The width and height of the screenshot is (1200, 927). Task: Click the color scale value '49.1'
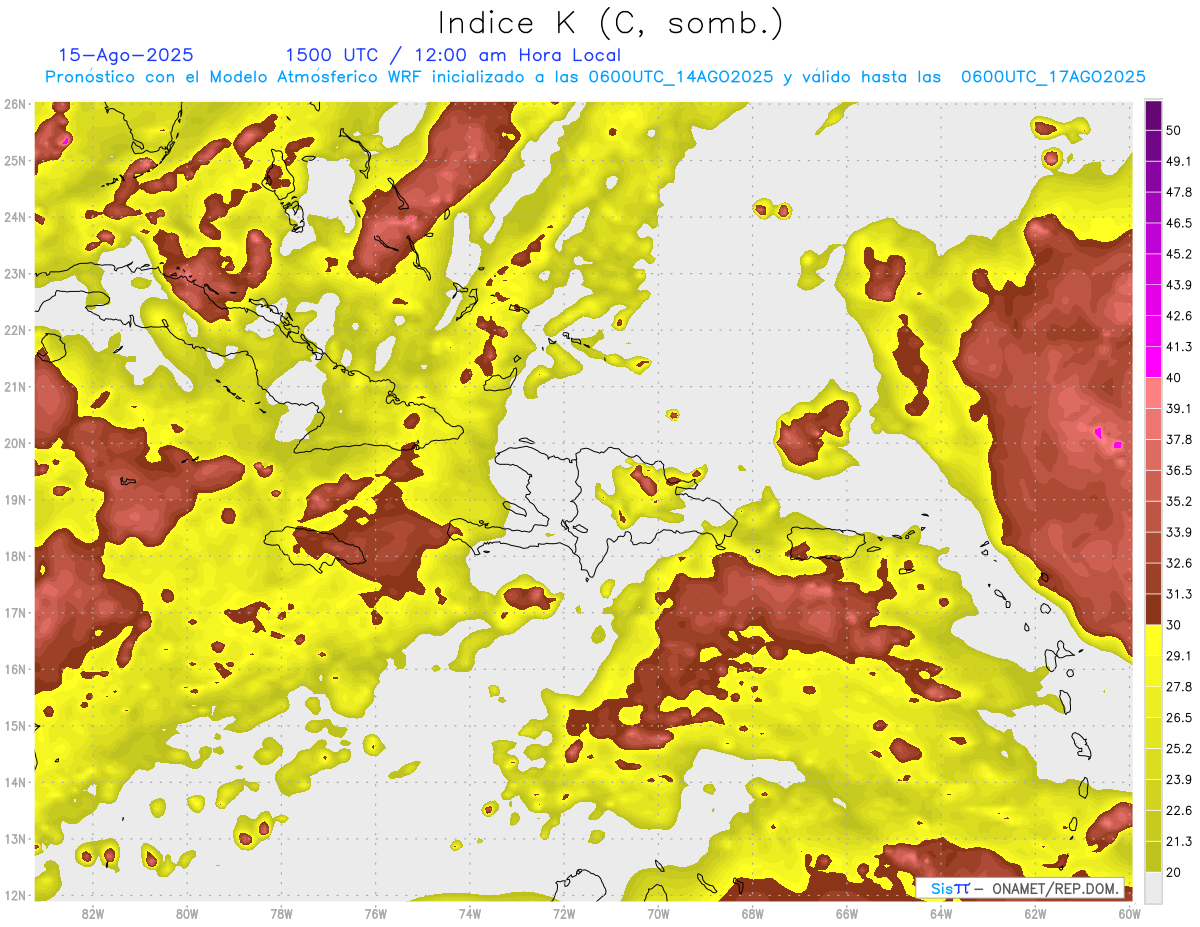click(1178, 161)
